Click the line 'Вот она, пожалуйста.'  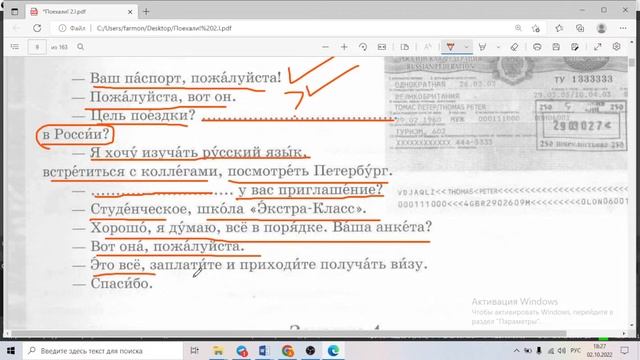[x=167, y=246]
